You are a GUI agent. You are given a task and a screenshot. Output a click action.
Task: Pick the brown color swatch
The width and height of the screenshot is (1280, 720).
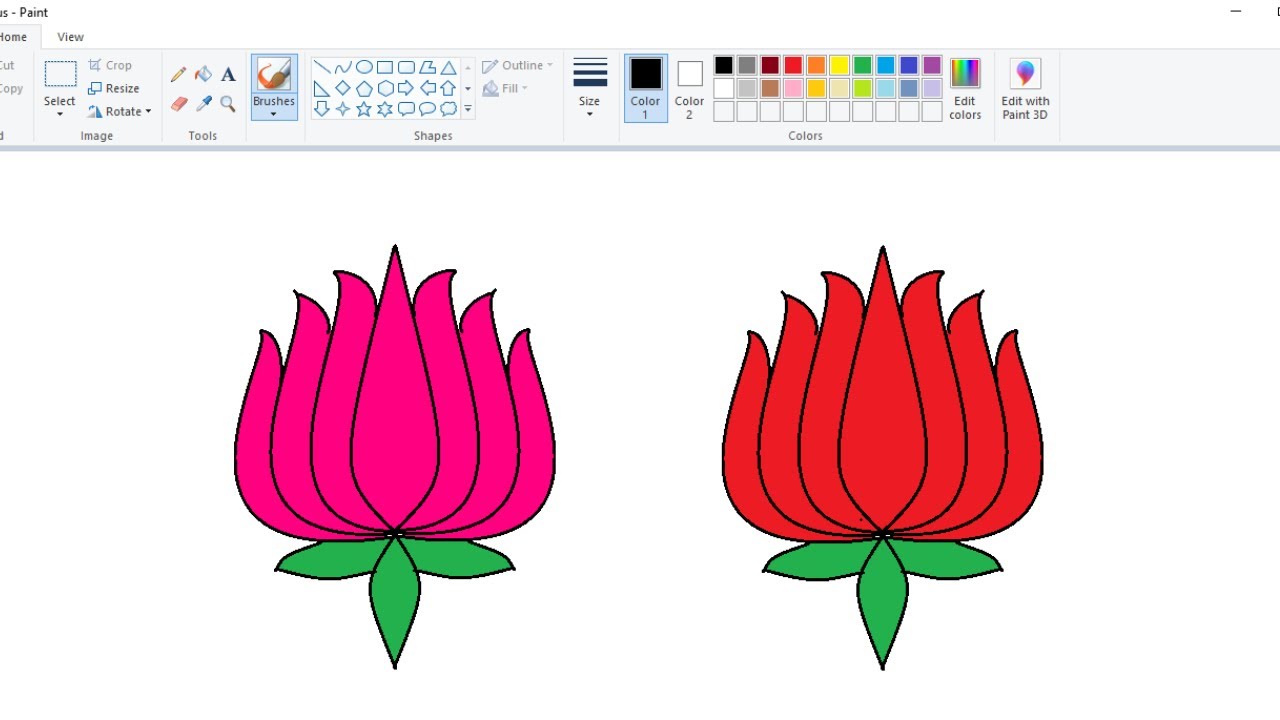pyautogui.click(x=770, y=88)
